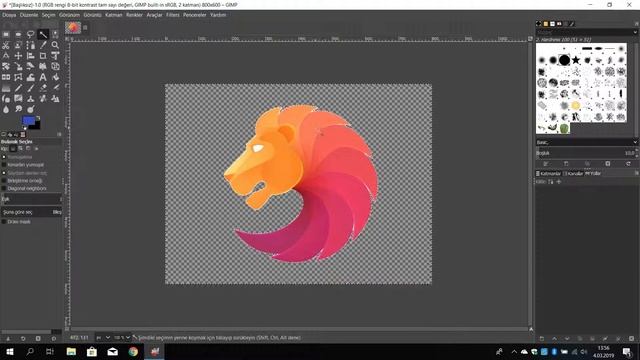Screen dimensions: 640x360
Task: Select the Free Select lasso tool
Action: click(x=31, y=34)
